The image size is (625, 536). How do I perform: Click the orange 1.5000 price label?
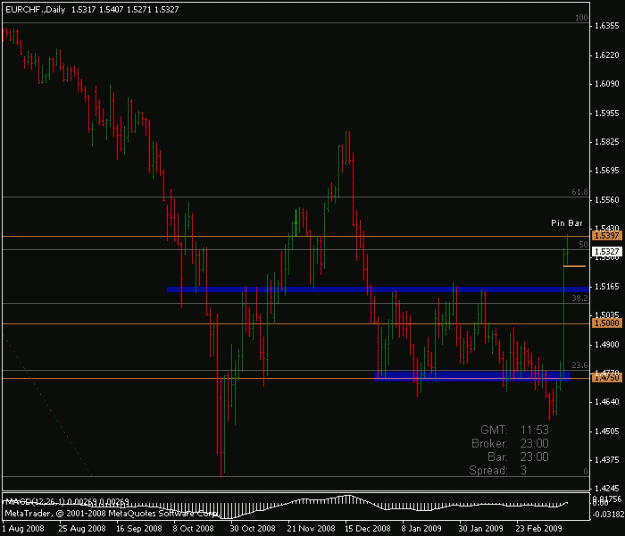(607, 323)
